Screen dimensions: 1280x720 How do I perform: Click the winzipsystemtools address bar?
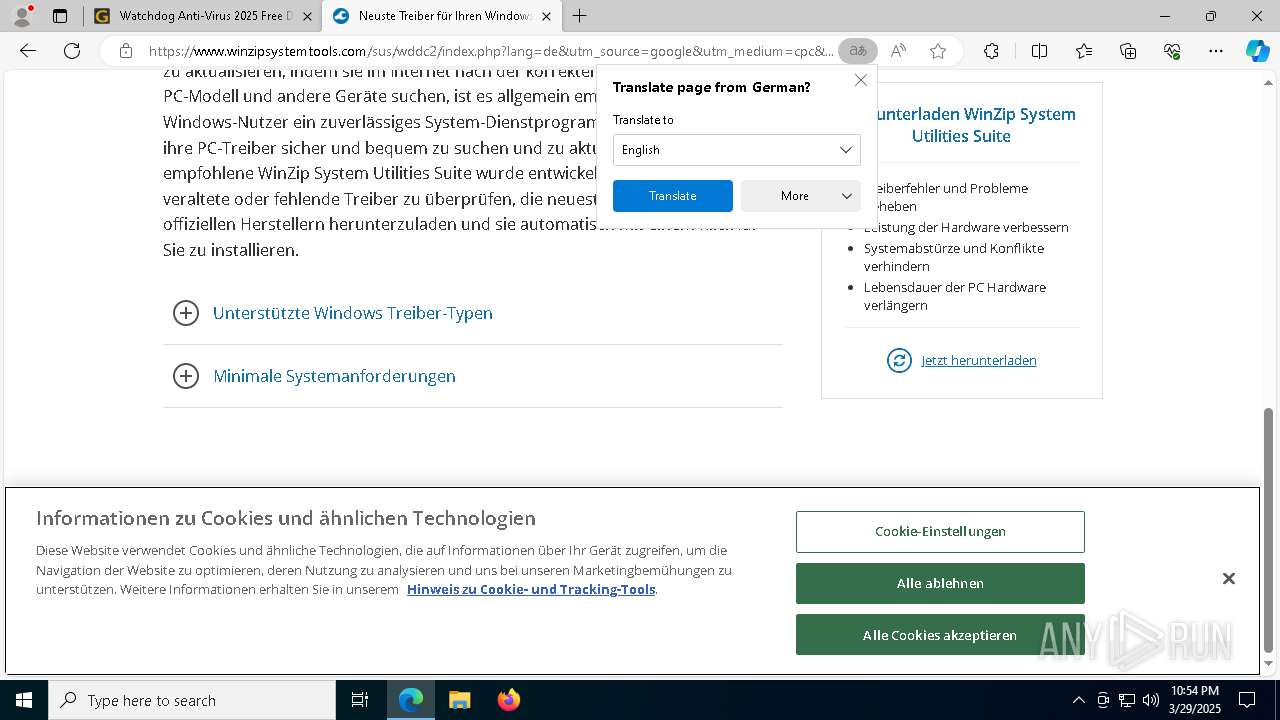490,51
